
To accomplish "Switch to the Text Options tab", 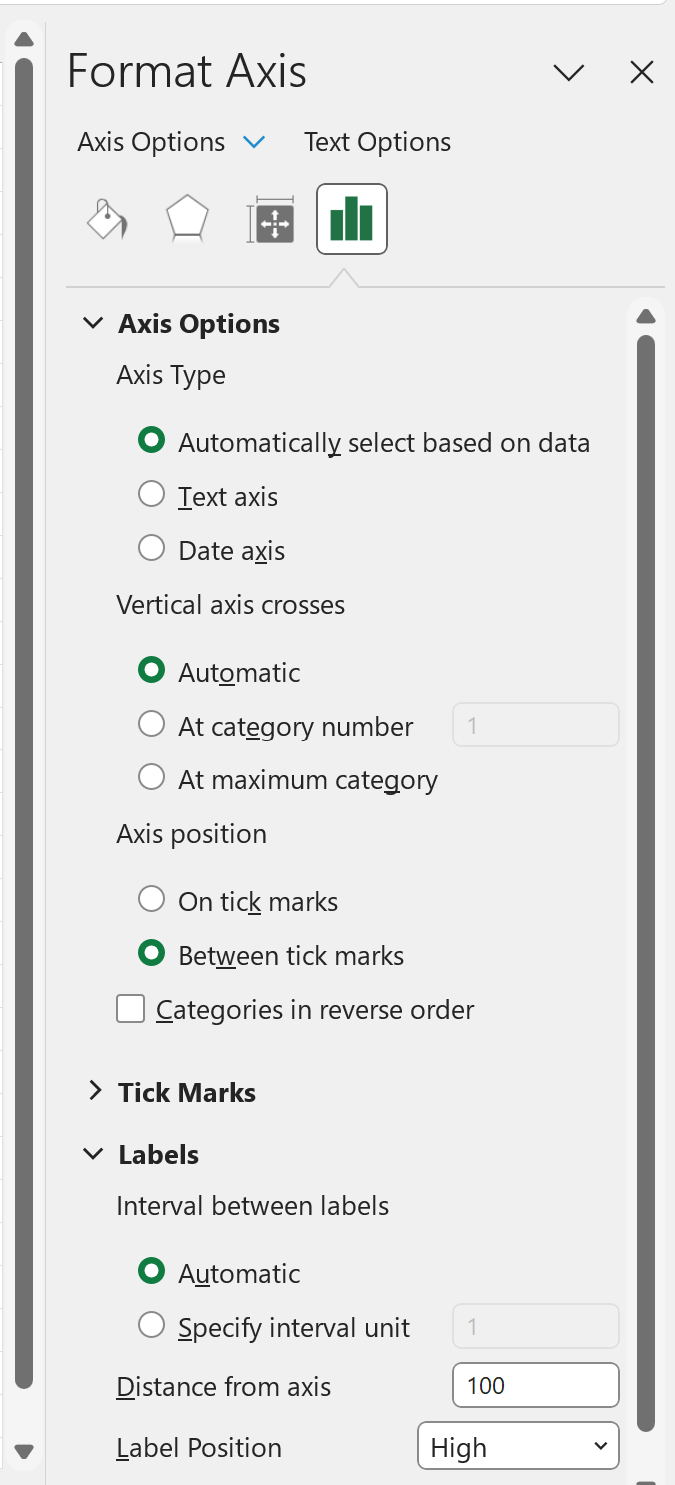I will (377, 141).
